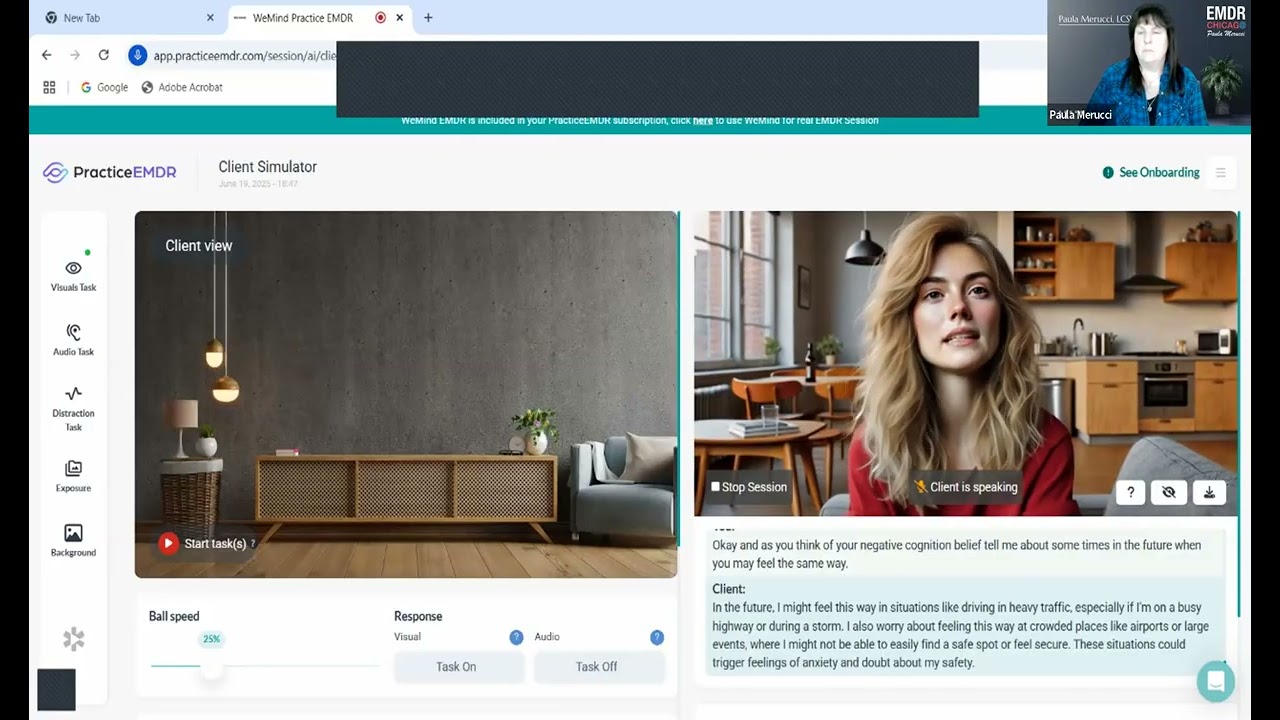Download the session transcript
Screen dimensions: 1280x720
pyautogui.click(x=1209, y=492)
